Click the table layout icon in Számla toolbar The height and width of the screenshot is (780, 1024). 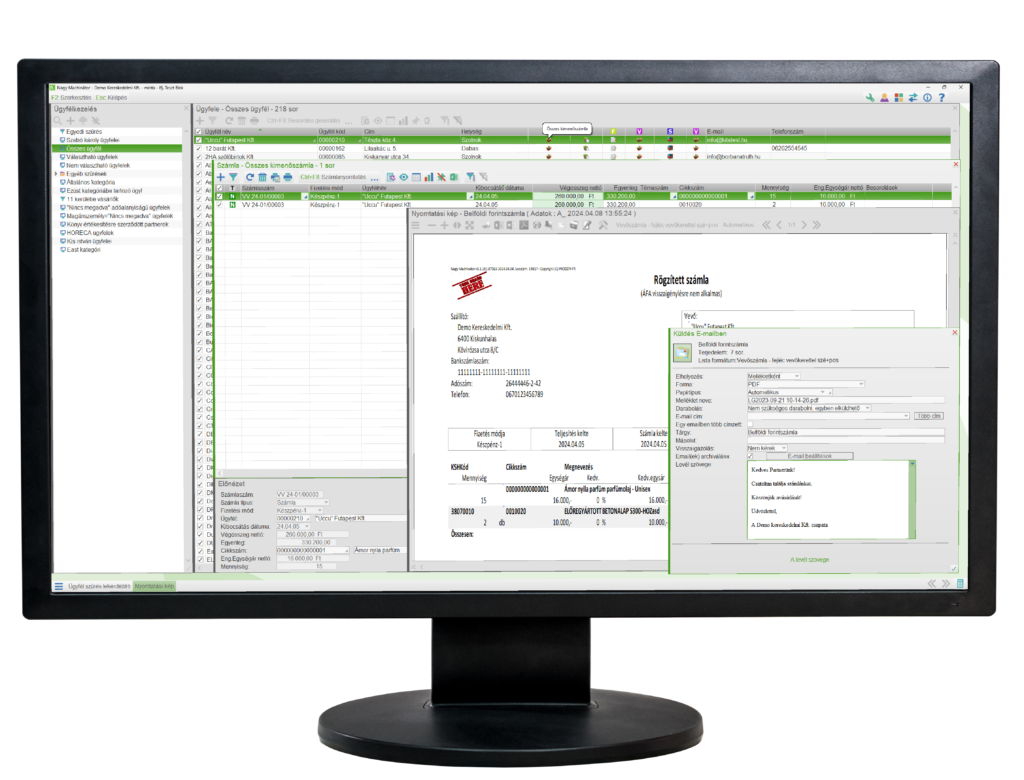click(416, 177)
